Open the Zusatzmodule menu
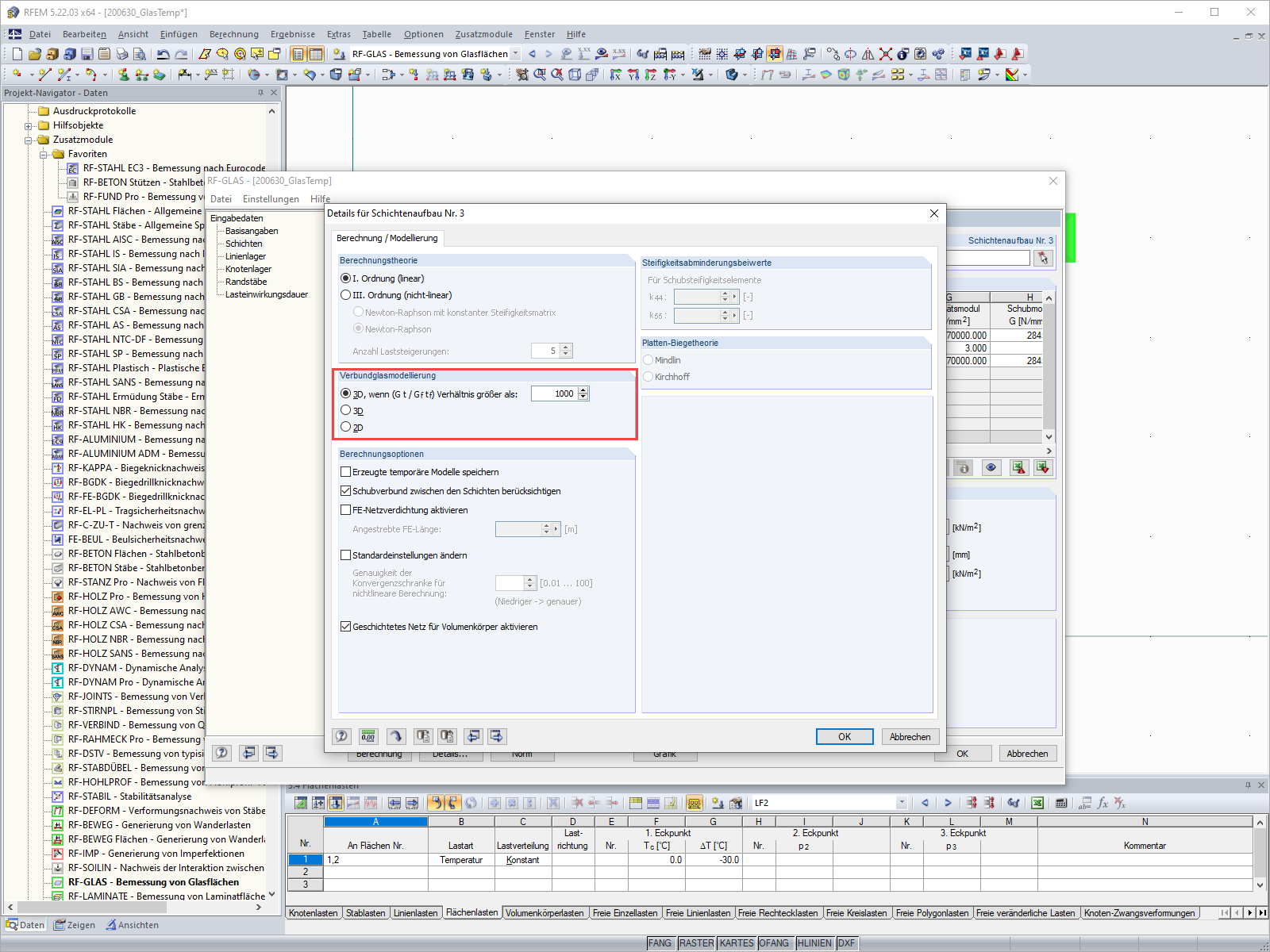 click(484, 34)
